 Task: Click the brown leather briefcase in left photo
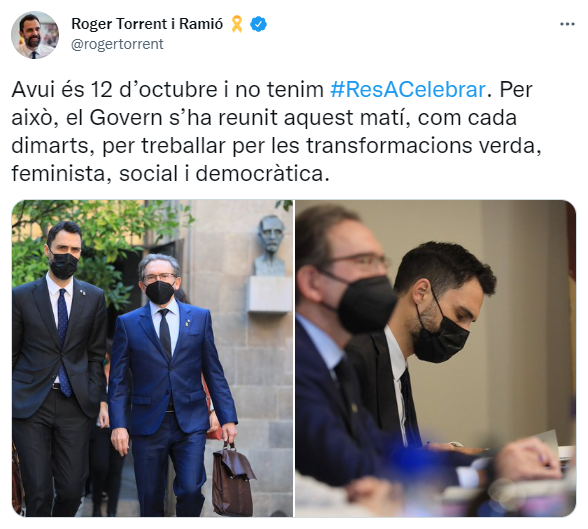coord(232,480)
